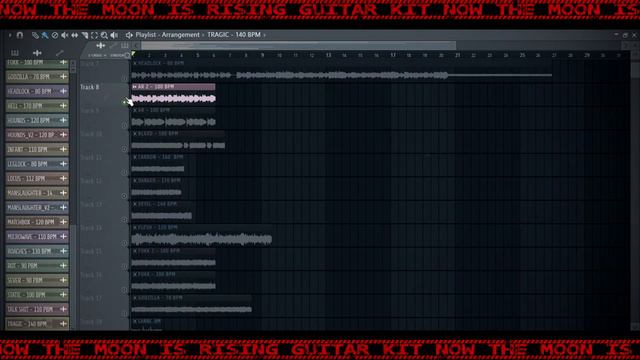This screenshot has width=640, height=360.
Task: Toggle the mute switch of Track 7
Action: tap(124, 78)
